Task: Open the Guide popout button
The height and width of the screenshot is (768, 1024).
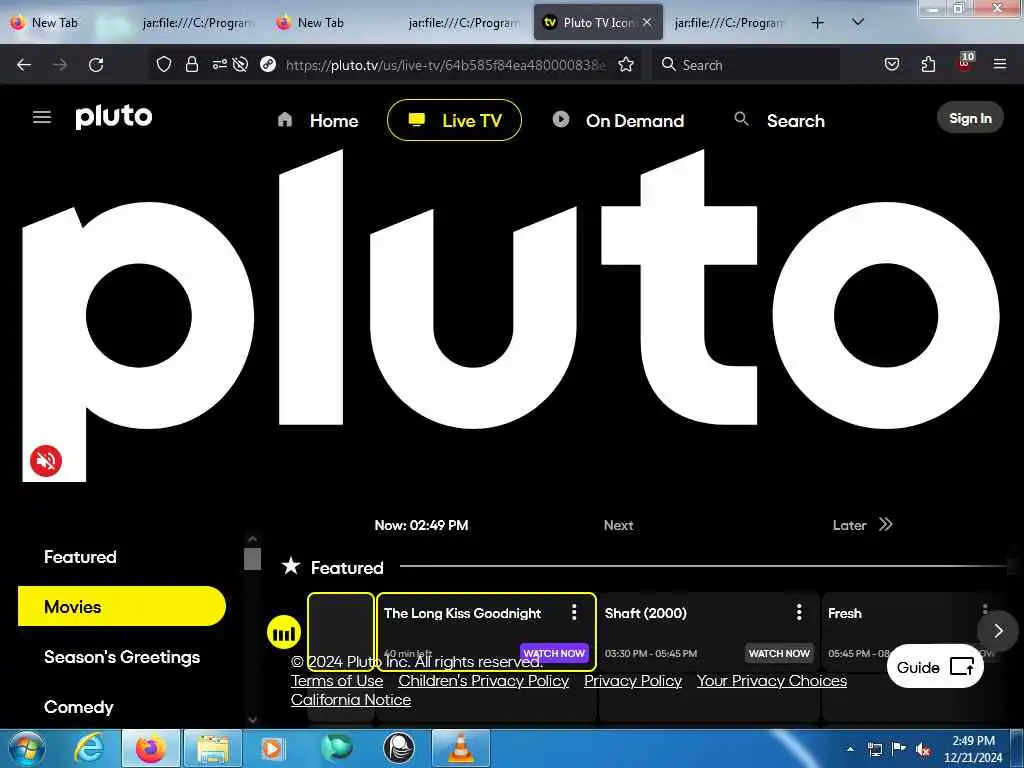Action: 935,667
